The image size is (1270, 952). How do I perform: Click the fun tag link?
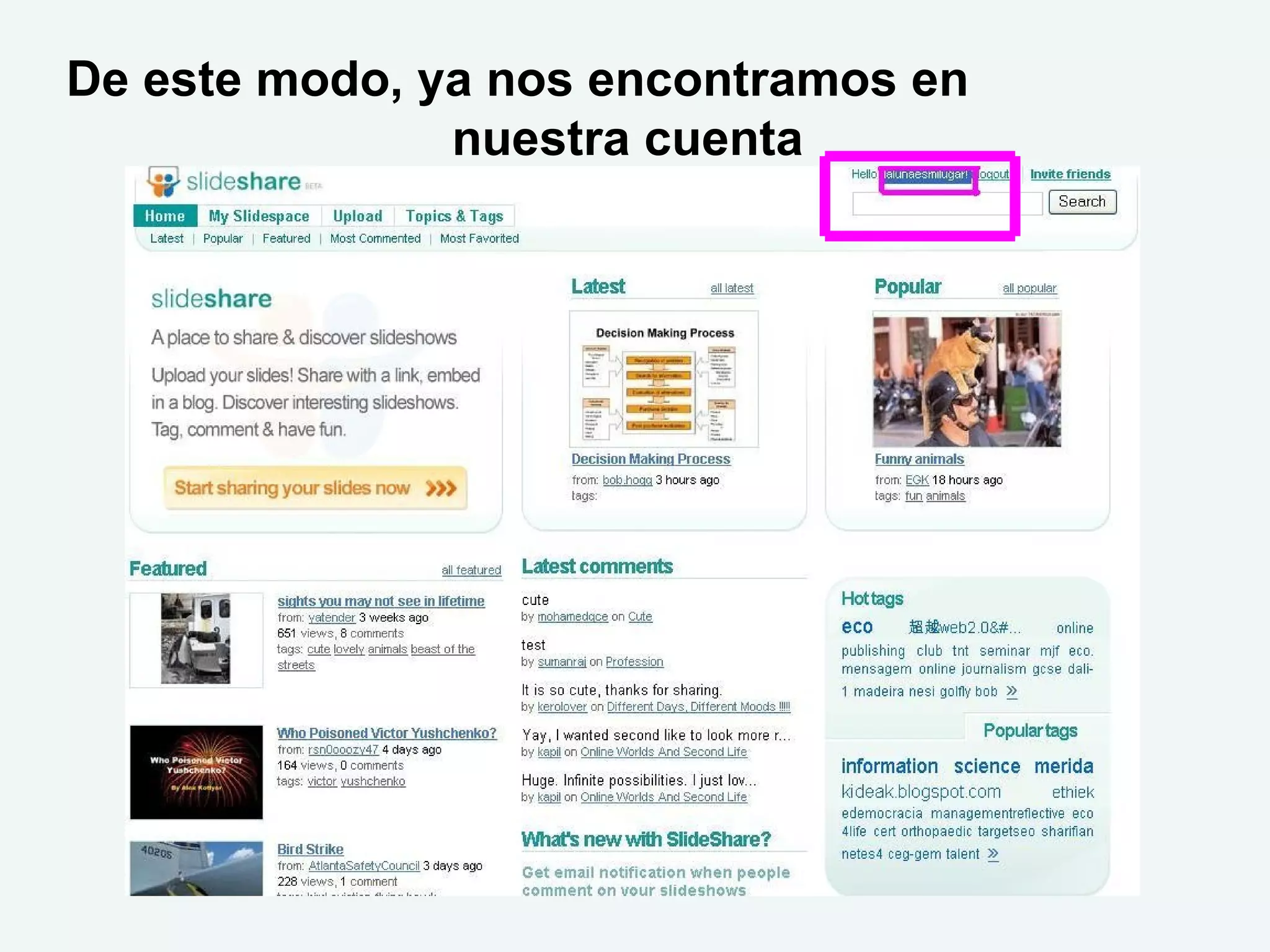pos(913,496)
